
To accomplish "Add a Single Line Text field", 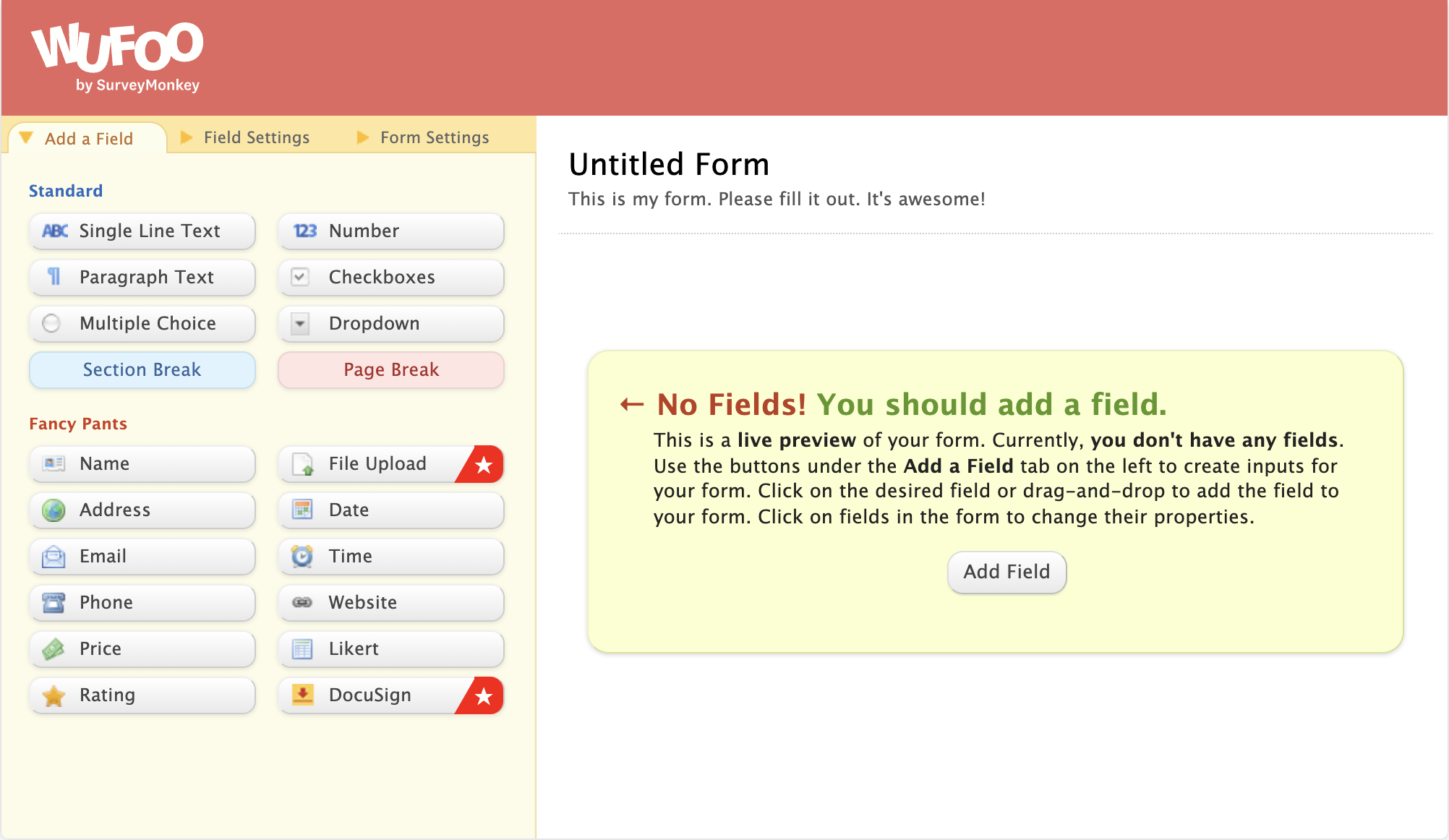I will (x=142, y=231).
